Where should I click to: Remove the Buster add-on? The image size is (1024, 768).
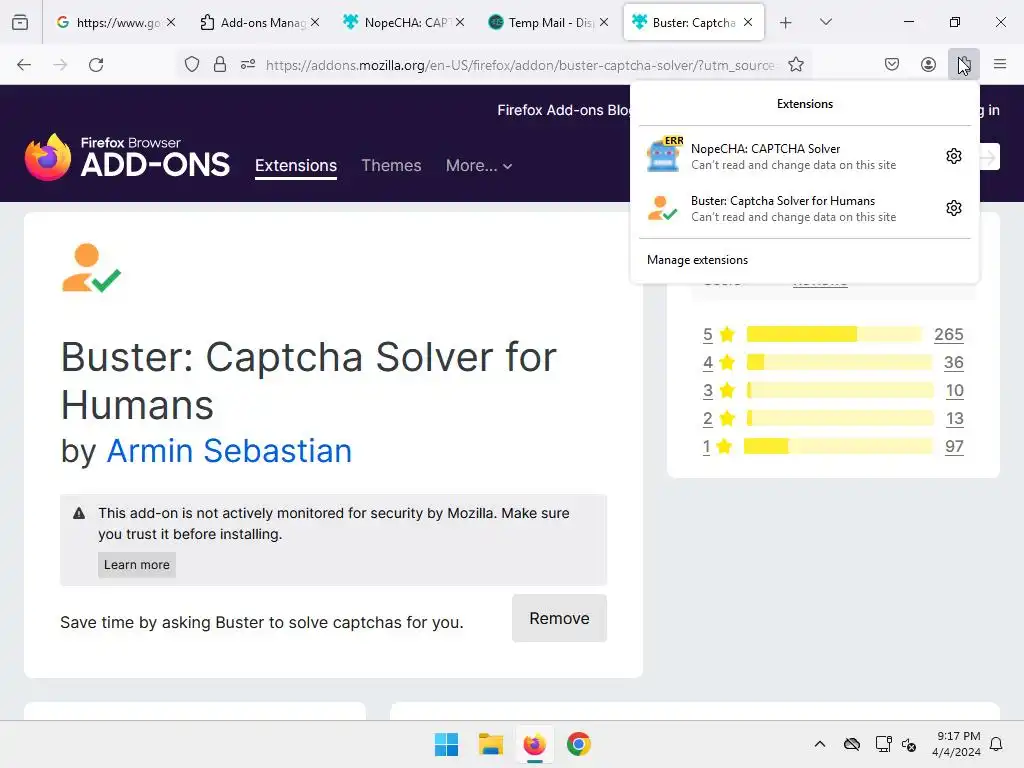point(559,618)
